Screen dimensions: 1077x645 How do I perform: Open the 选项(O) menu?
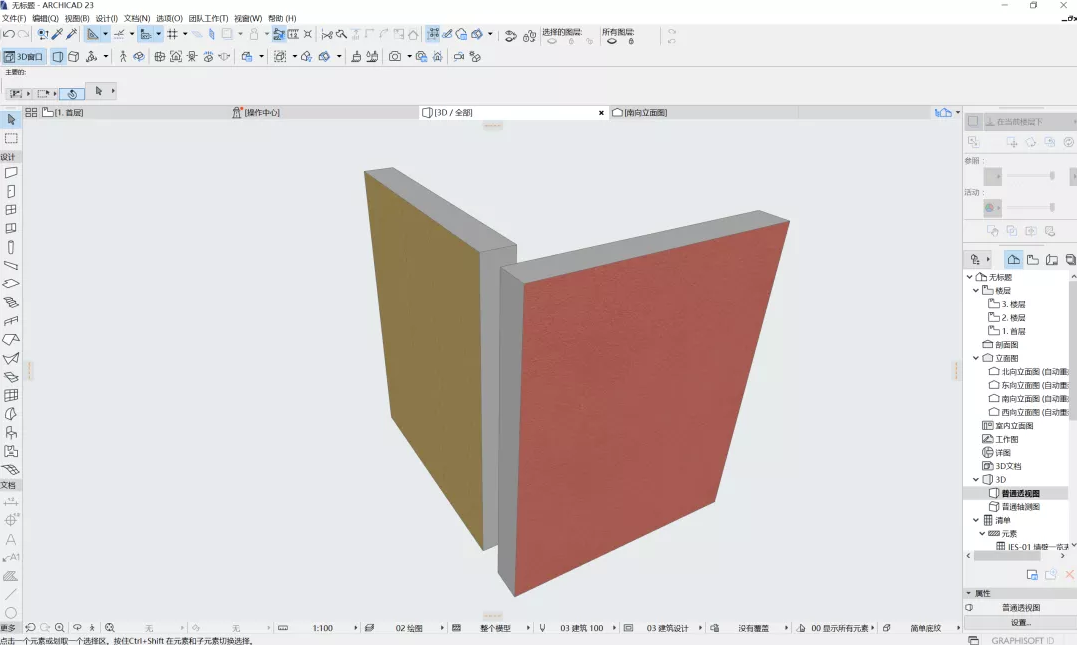[170, 19]
